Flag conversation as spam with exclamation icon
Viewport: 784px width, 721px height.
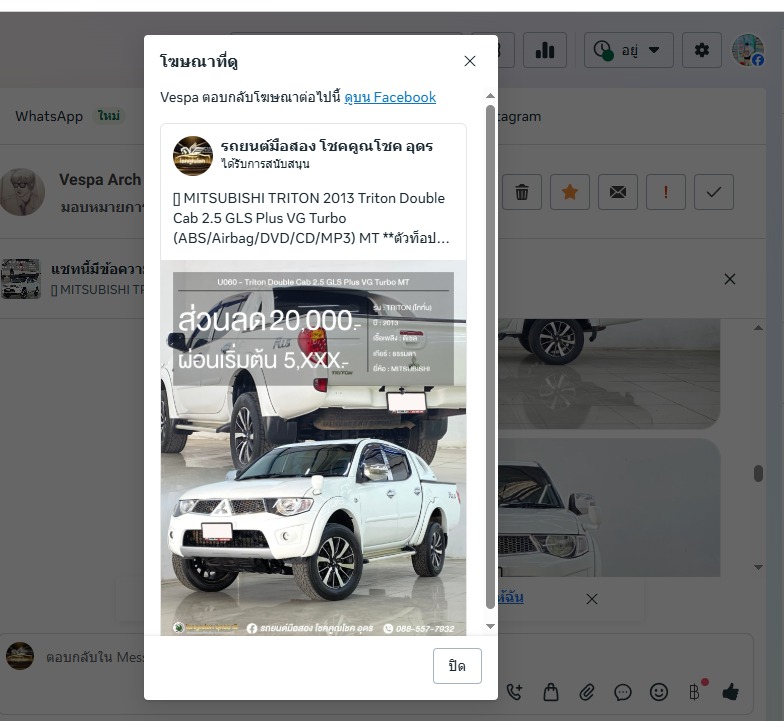[x=666, y=192]
